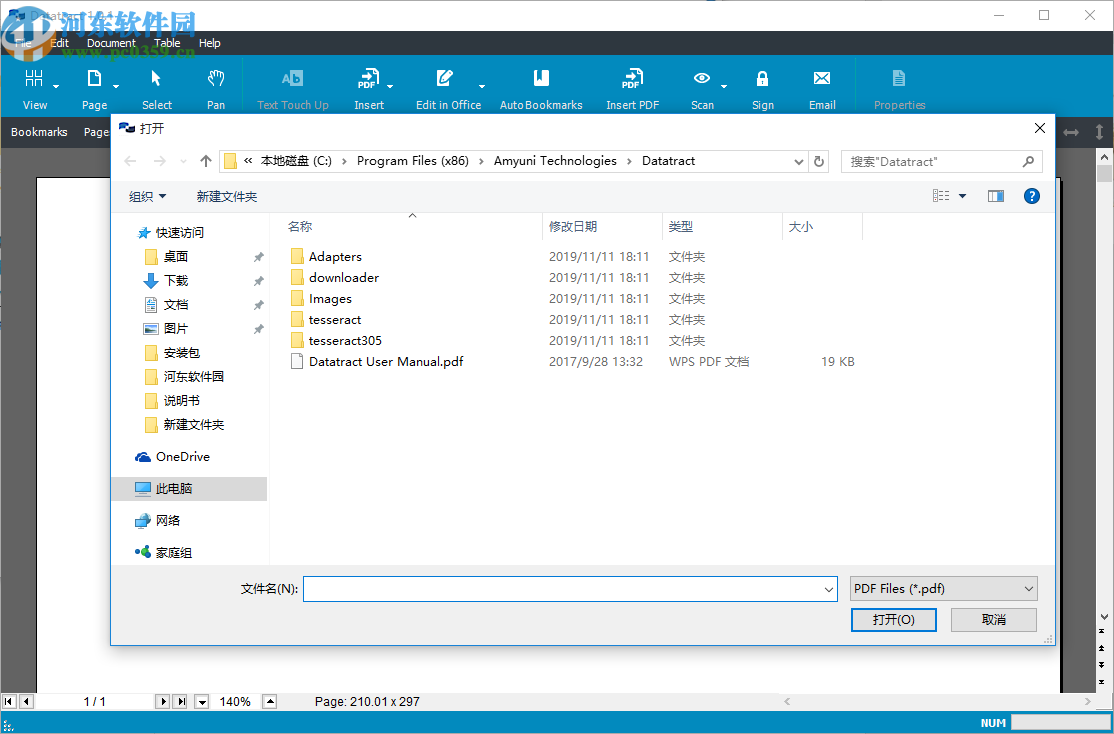The width and height of the screenshot is (1114, 734).
Task: Click the Sign toolbar icon
Action: [763, 86]
